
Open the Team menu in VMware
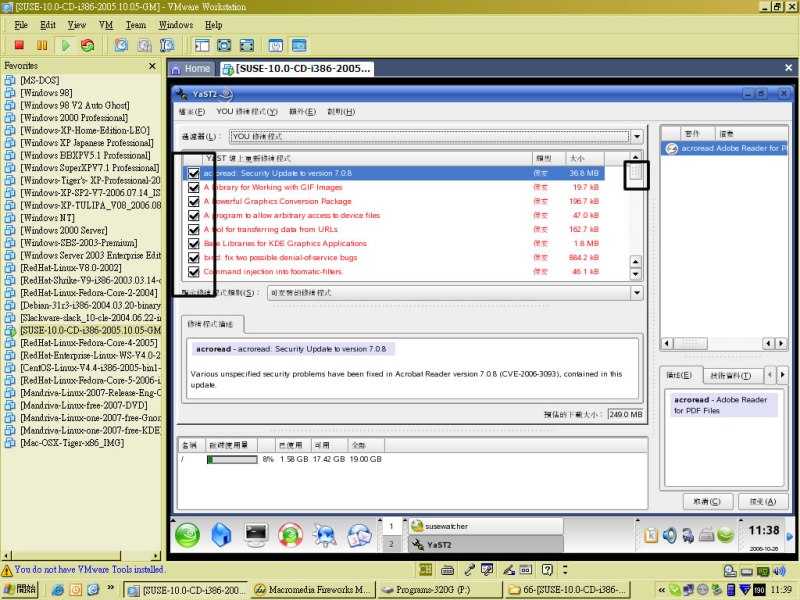136,24
